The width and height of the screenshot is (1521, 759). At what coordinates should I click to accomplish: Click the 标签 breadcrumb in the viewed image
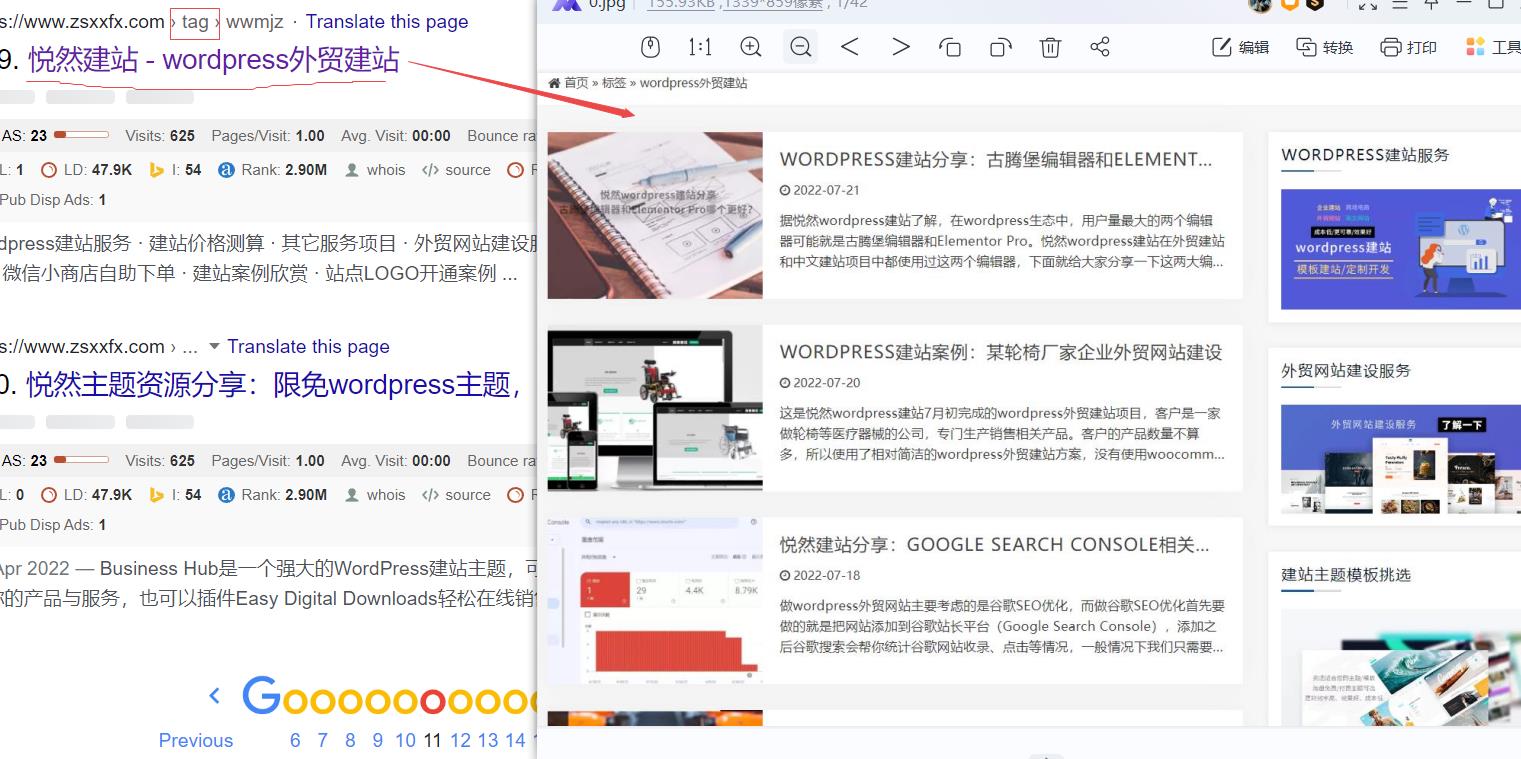point(614,83)
